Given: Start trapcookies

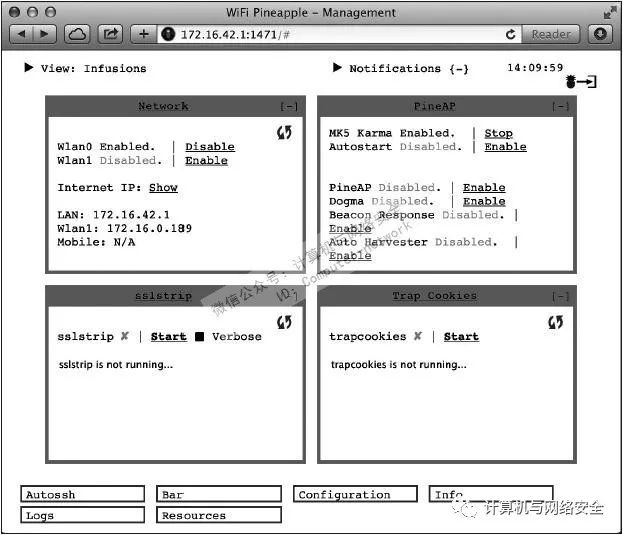Looking at the screenshot, I should coord(461,337).
